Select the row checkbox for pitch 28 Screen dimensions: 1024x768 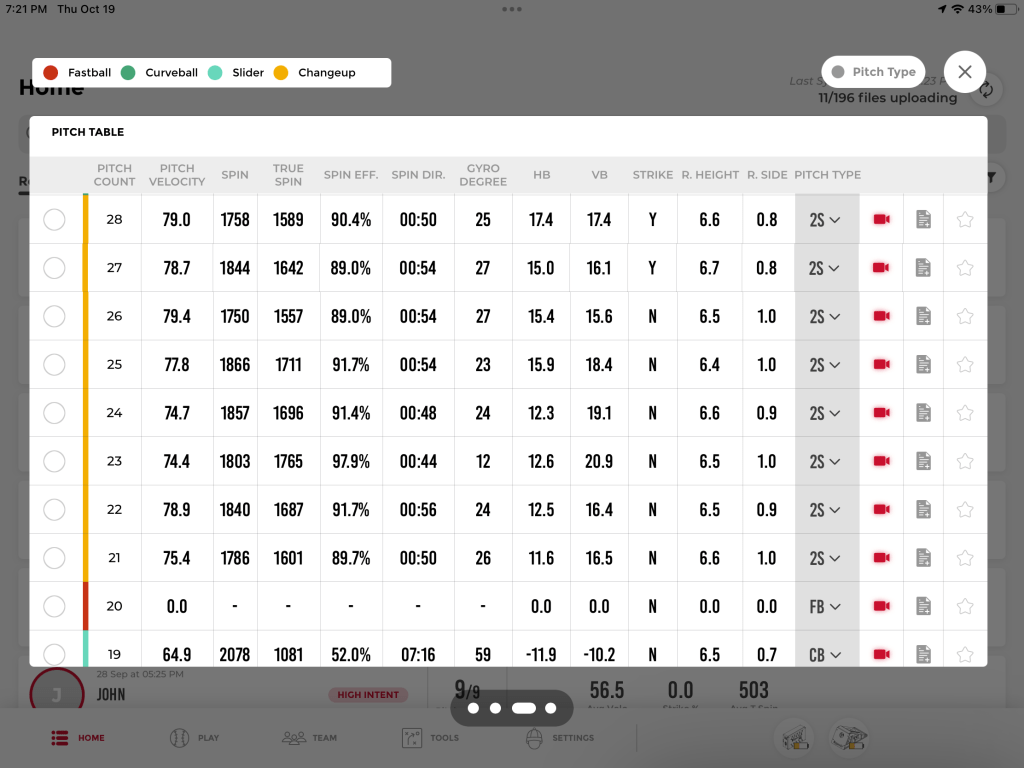[x=55, y=219]
